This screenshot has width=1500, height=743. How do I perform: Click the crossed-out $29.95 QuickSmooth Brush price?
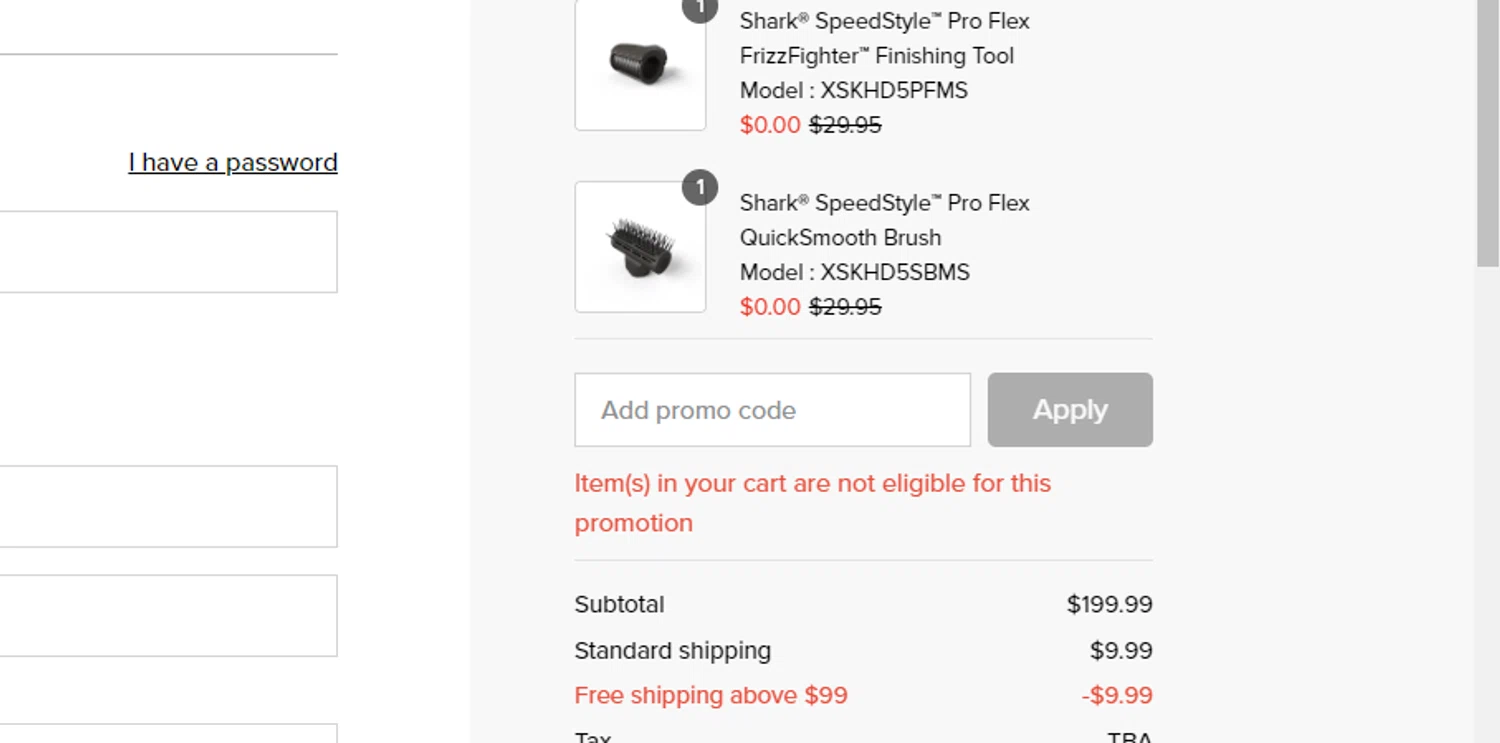point(845,307)
